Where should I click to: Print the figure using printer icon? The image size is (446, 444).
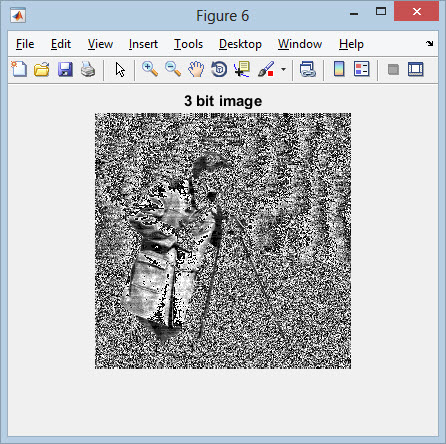click(88, 70)
